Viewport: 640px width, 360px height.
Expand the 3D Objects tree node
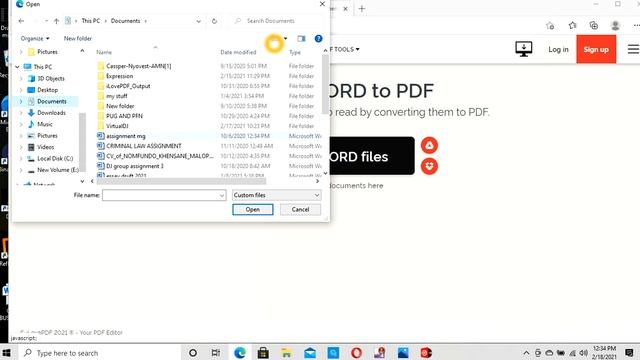click(21, 78)
